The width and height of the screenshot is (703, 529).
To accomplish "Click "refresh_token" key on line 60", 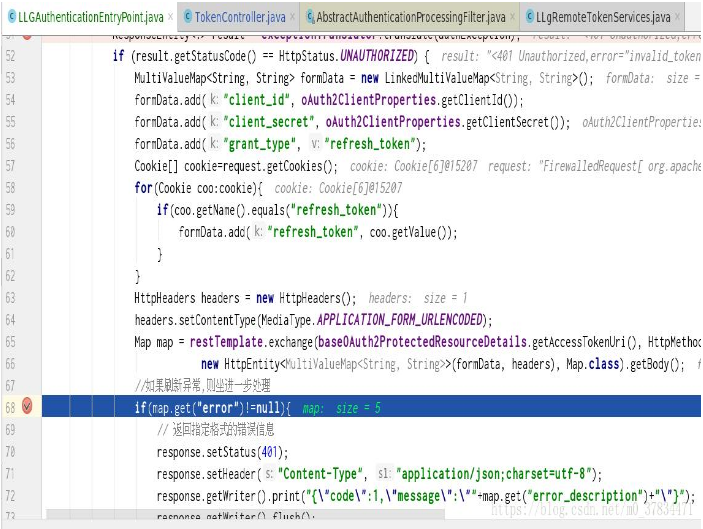I will (312, 232).
